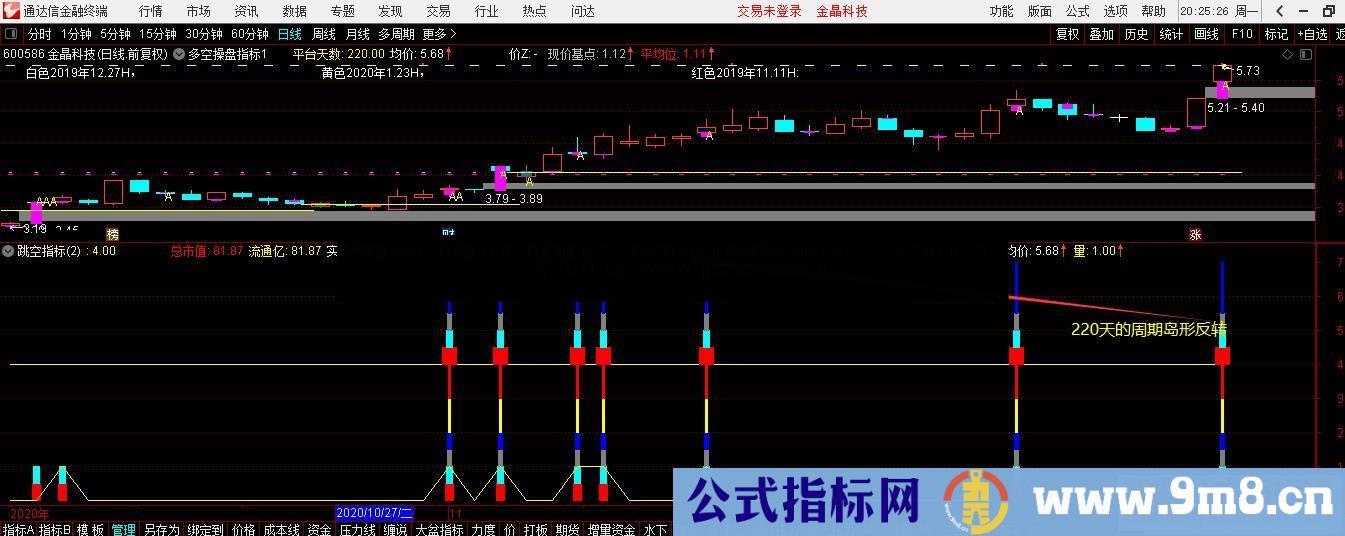The width and height of the screenshot is (1345, 536).
Task: Open the 专题 menu
Action: [342, 11]
